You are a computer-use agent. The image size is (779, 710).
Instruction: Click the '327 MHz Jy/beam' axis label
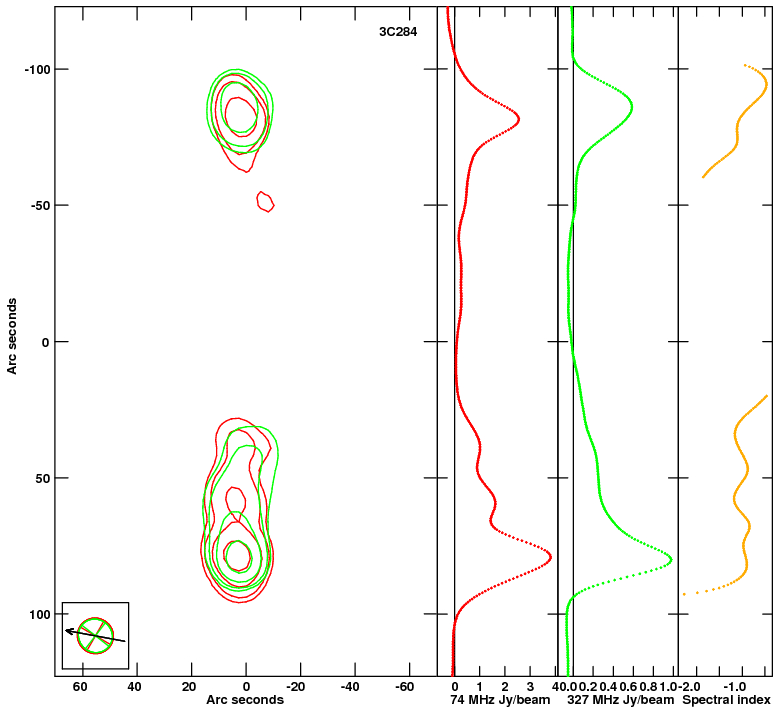tap(621, 700)
